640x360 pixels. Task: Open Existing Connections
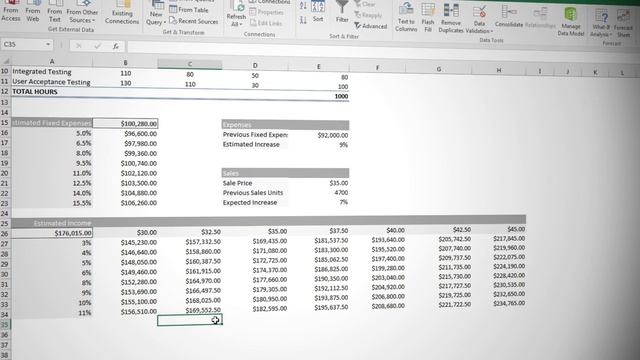[x=122, y=13]
